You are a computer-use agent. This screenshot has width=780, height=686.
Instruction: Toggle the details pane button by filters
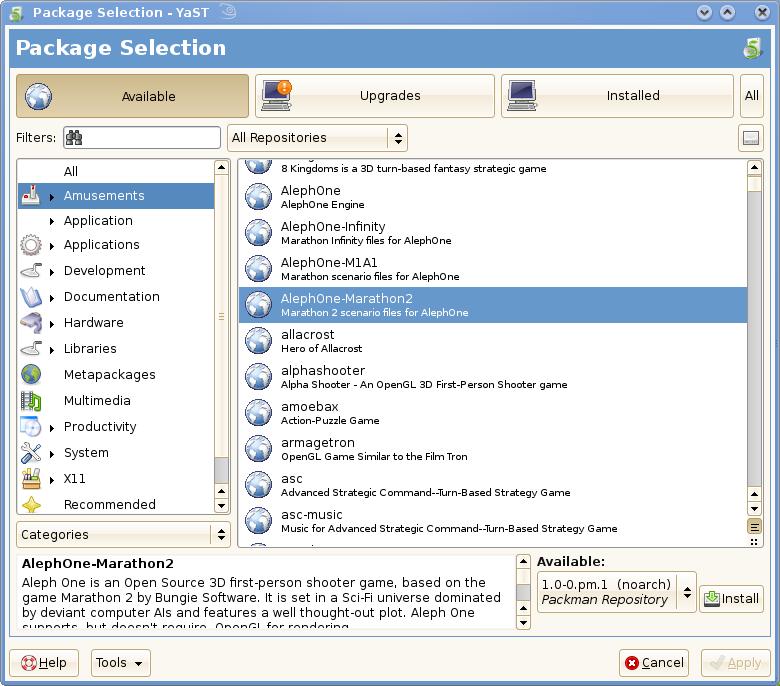click(x=751, y=138)
